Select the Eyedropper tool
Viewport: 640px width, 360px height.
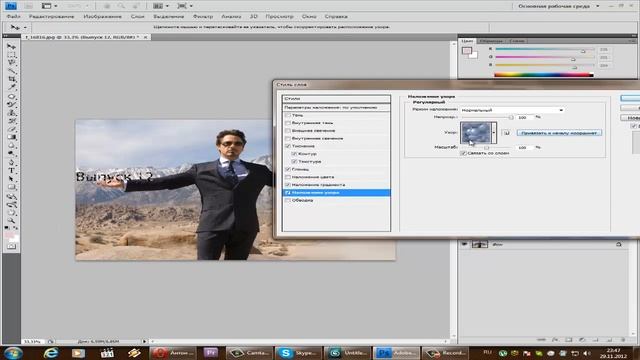tap(11, 87)
